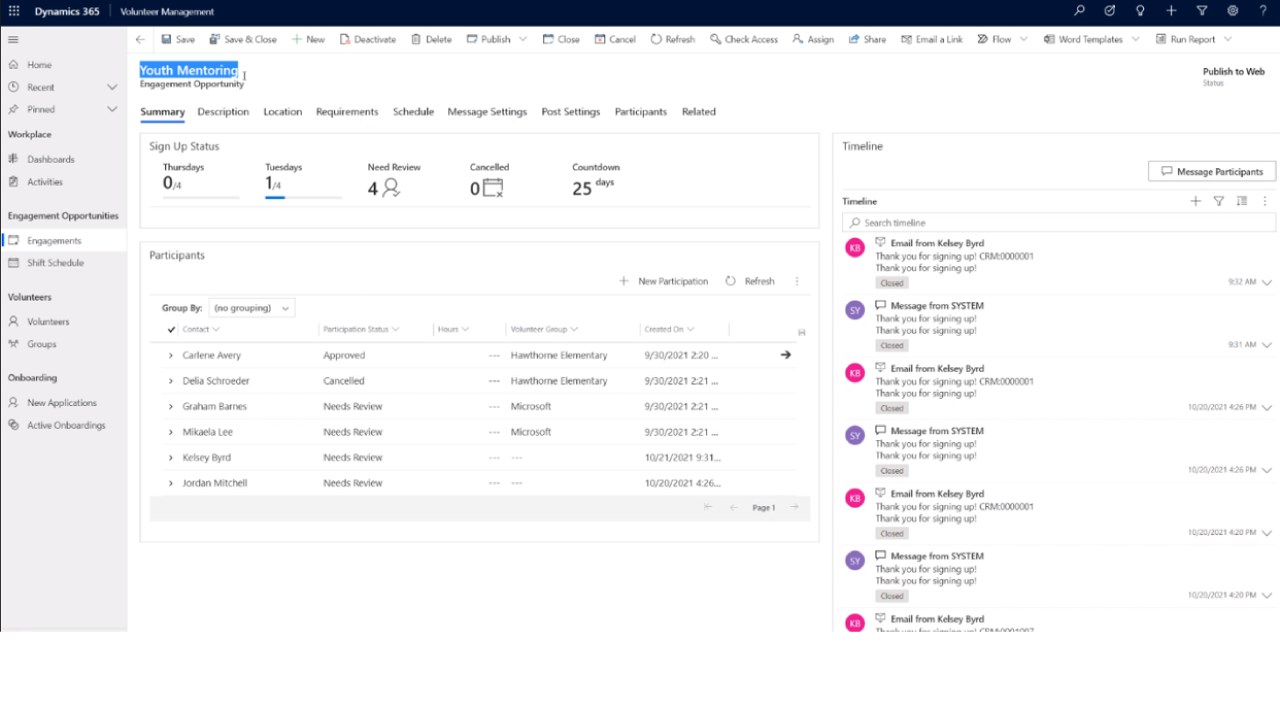Click the Message Participants button

(x=1212, y=172)
